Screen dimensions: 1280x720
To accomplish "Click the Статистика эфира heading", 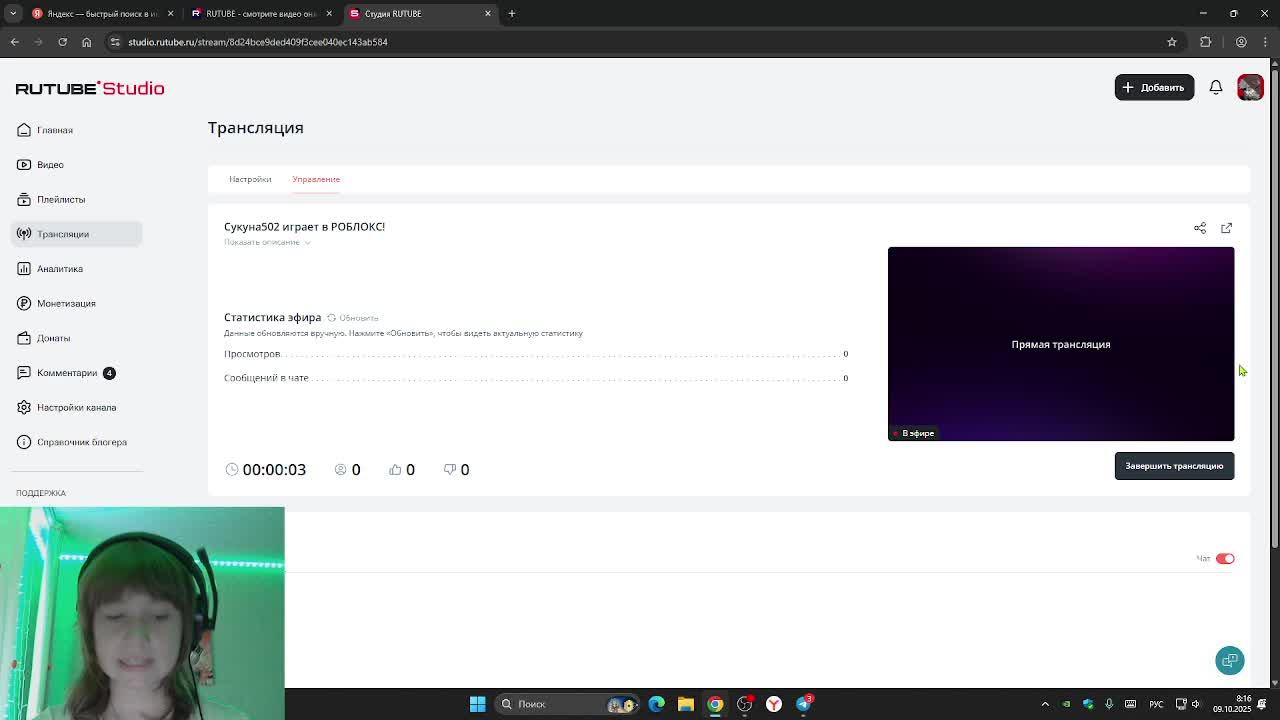I will [272, 317].
